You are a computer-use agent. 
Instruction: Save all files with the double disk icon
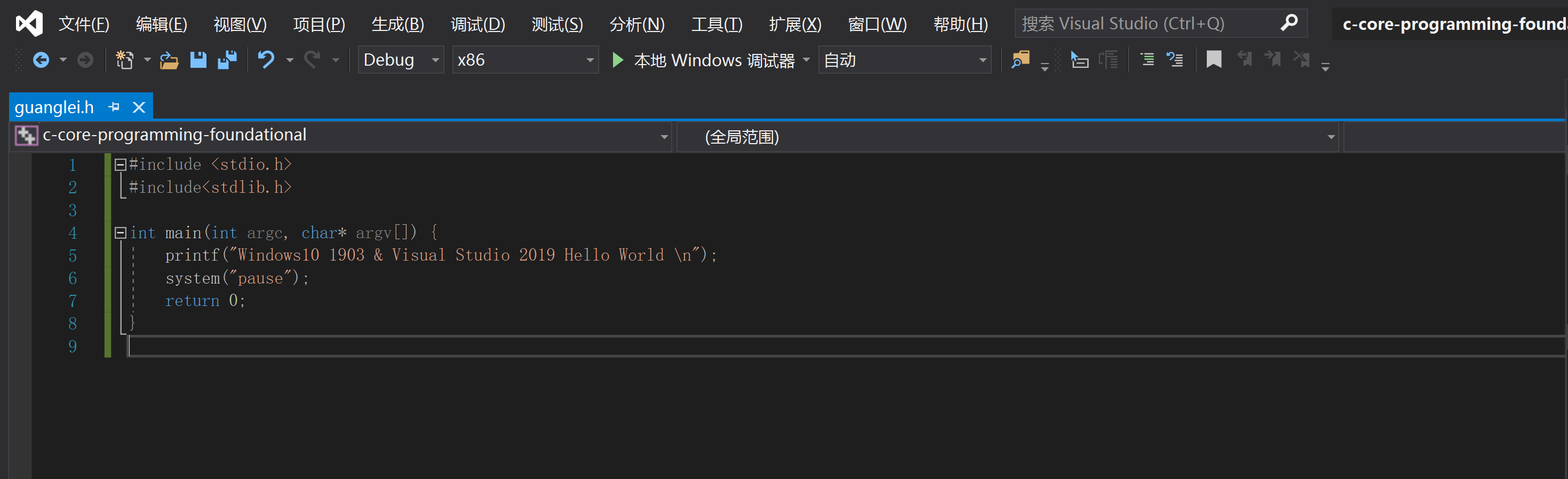[228, 60]
